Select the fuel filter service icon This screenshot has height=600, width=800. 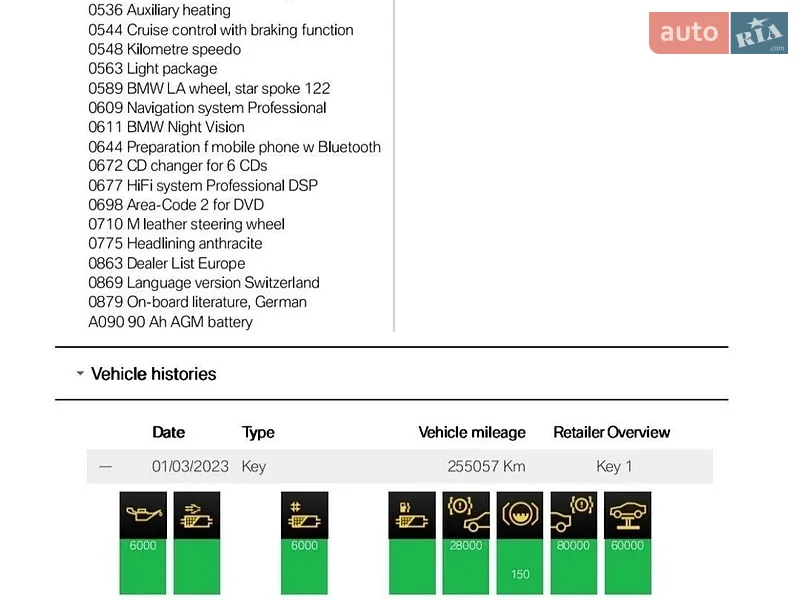(x=412, y=514)
